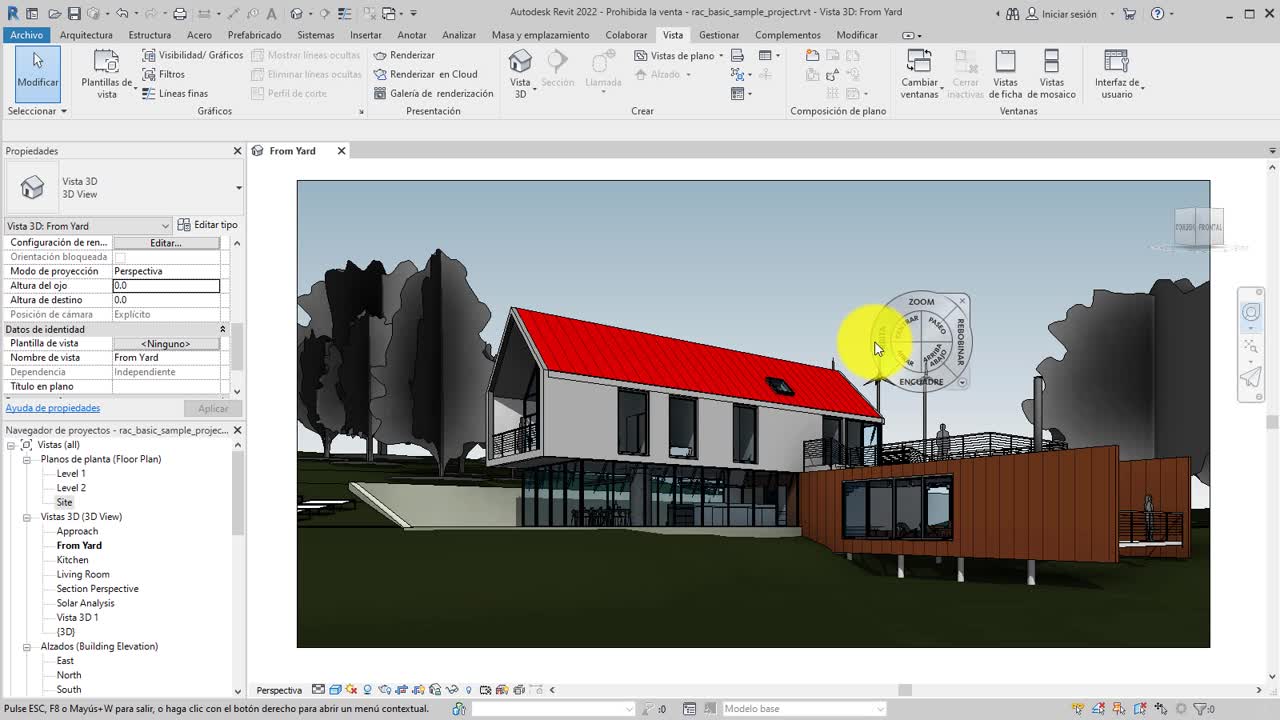
Task: Switch to the Anotar ribbon tab
Action: 412,35
